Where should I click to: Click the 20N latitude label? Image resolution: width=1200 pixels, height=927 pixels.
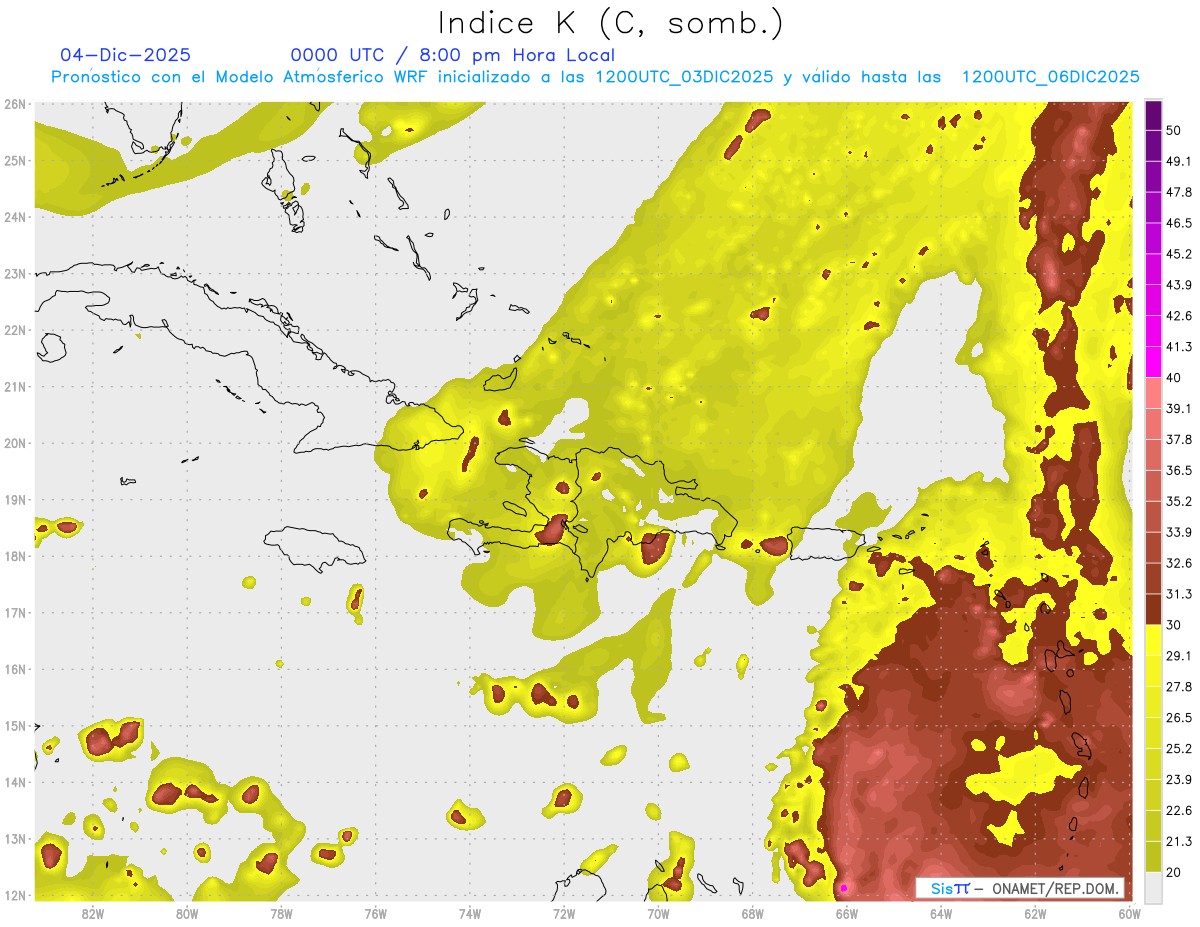pos(14,443)
